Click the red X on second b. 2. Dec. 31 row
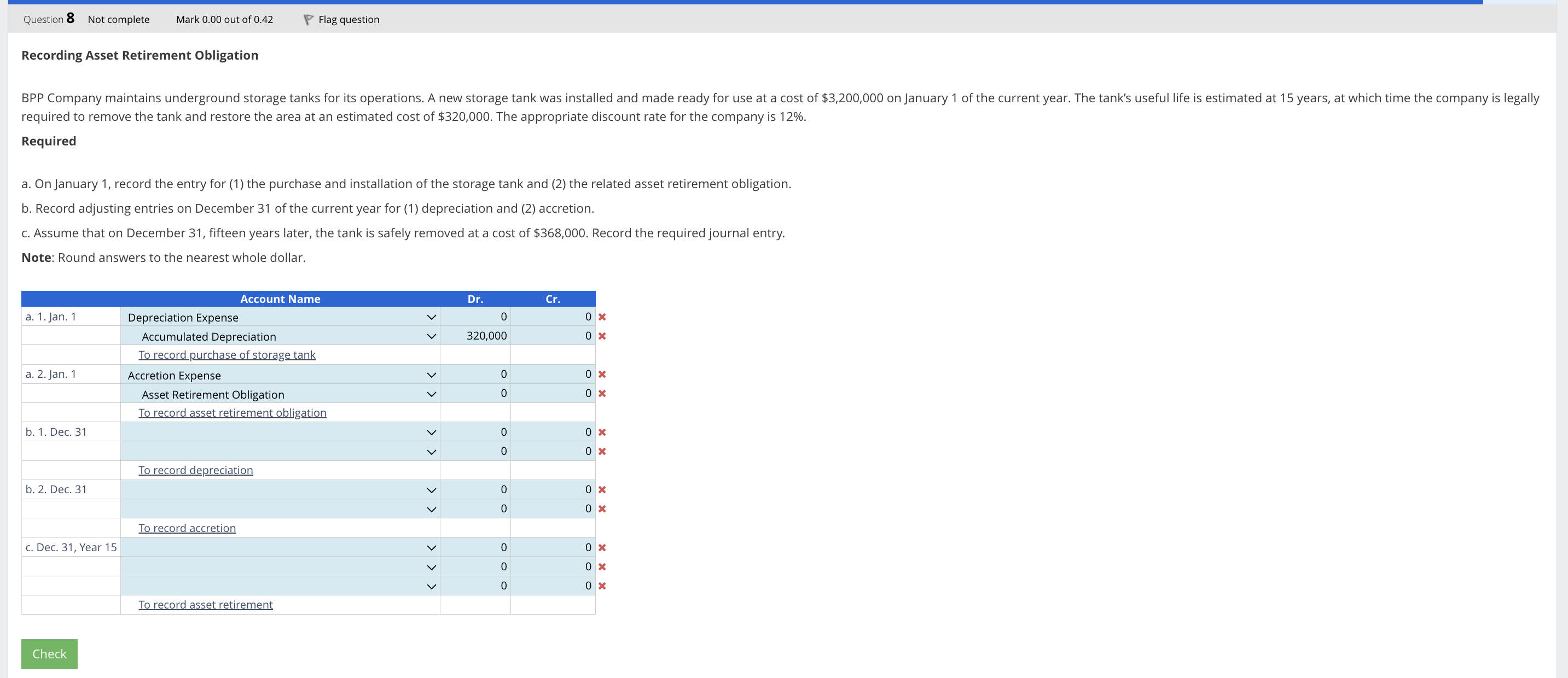1568x678 pixels. (x=602, y=508)
